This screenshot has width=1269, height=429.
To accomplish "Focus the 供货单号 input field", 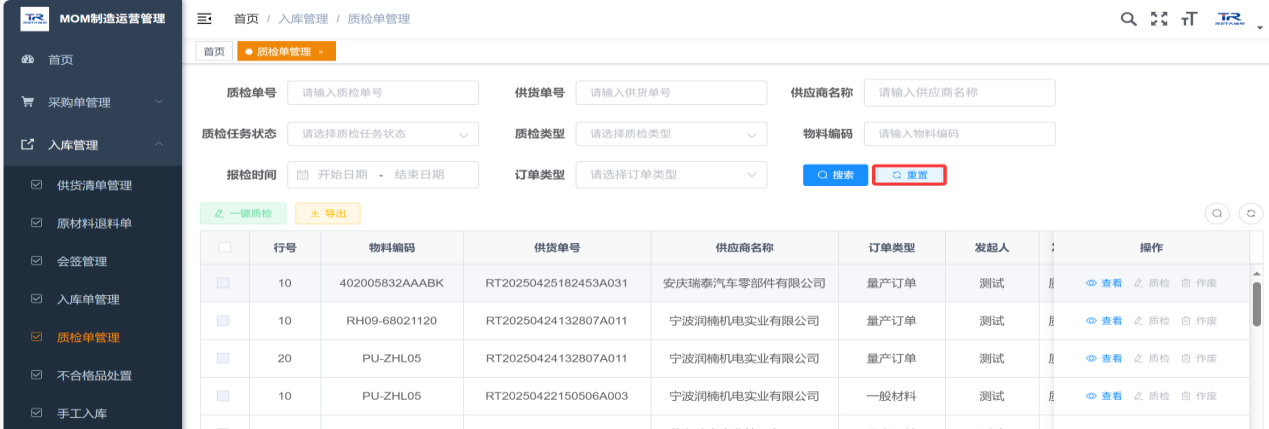I will pos(671,92).
